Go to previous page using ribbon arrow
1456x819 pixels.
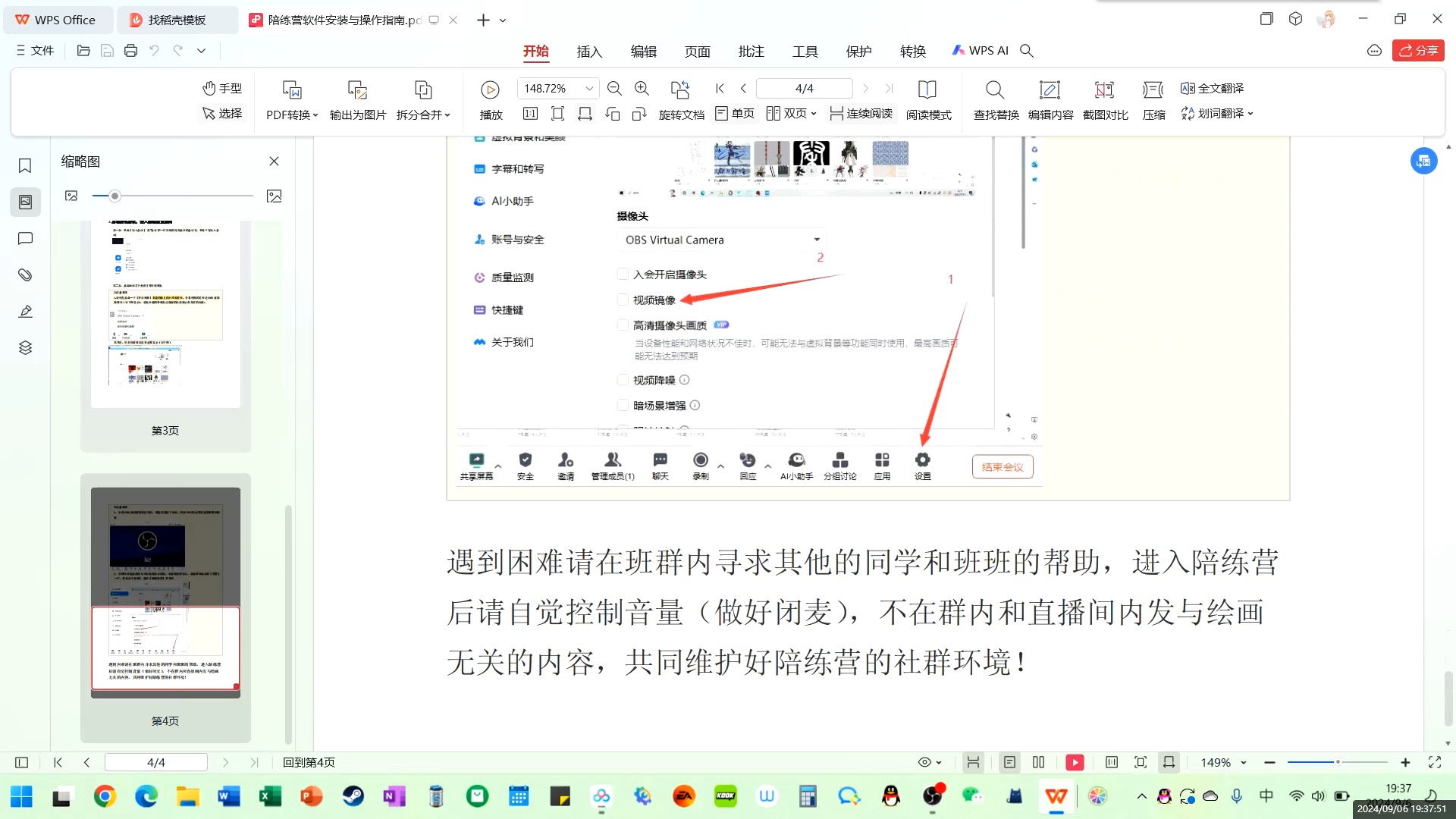pyautogui.click(x=743, y=89)
